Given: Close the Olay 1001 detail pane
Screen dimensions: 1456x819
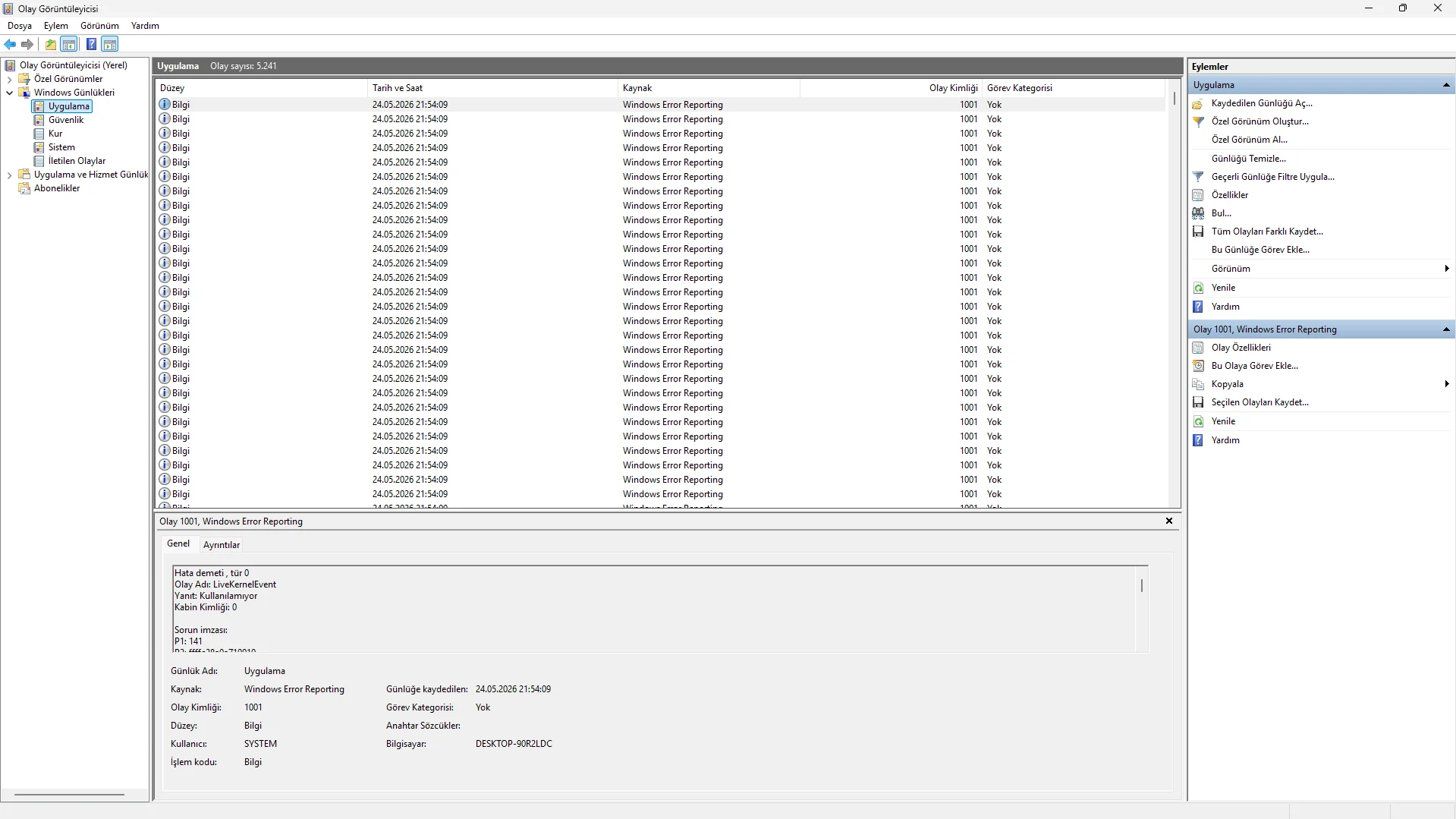Looking at the screenshot, I should (x=1169, y=521).
